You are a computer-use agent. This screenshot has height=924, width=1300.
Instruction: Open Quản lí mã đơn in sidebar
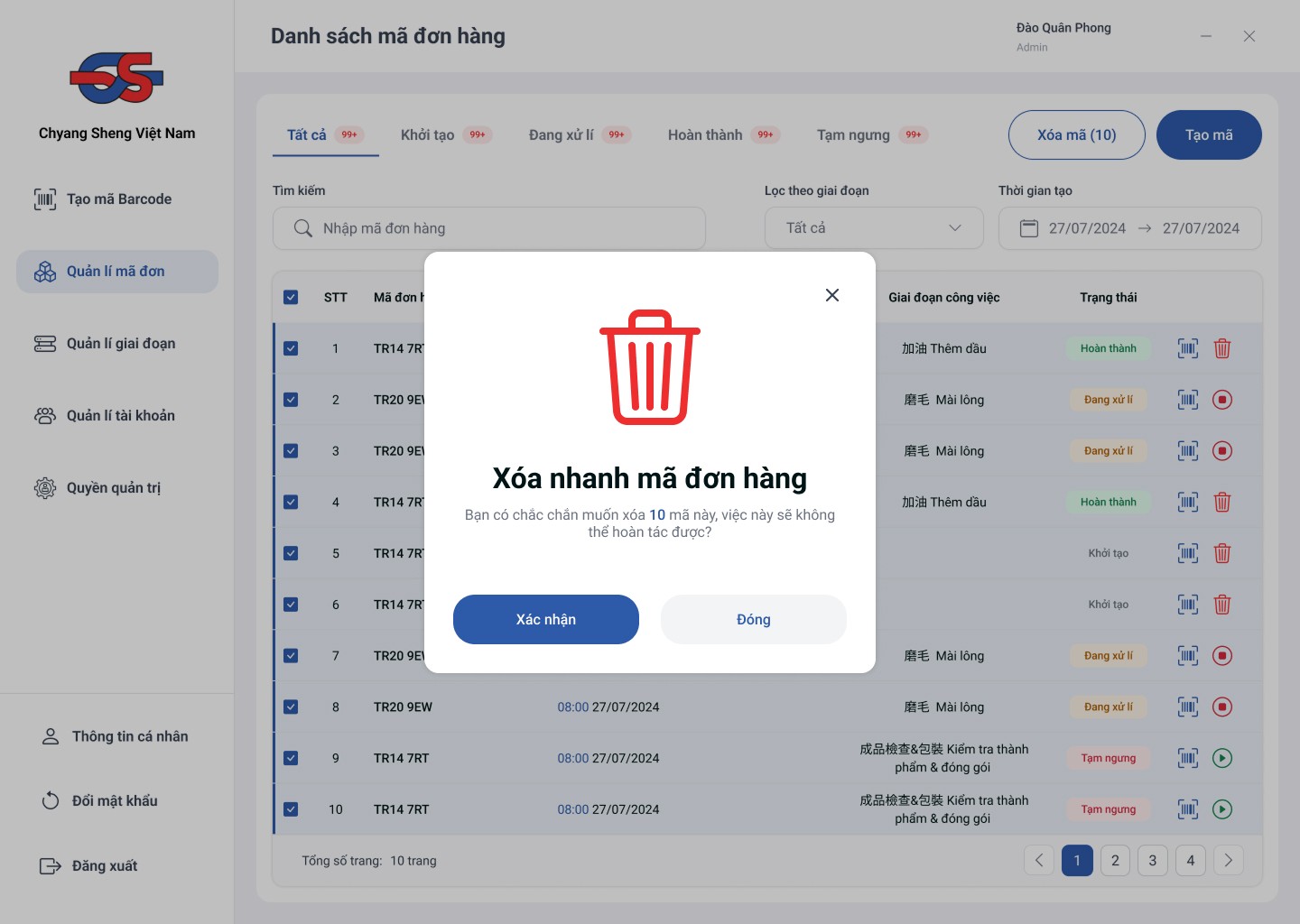point(117,272)
